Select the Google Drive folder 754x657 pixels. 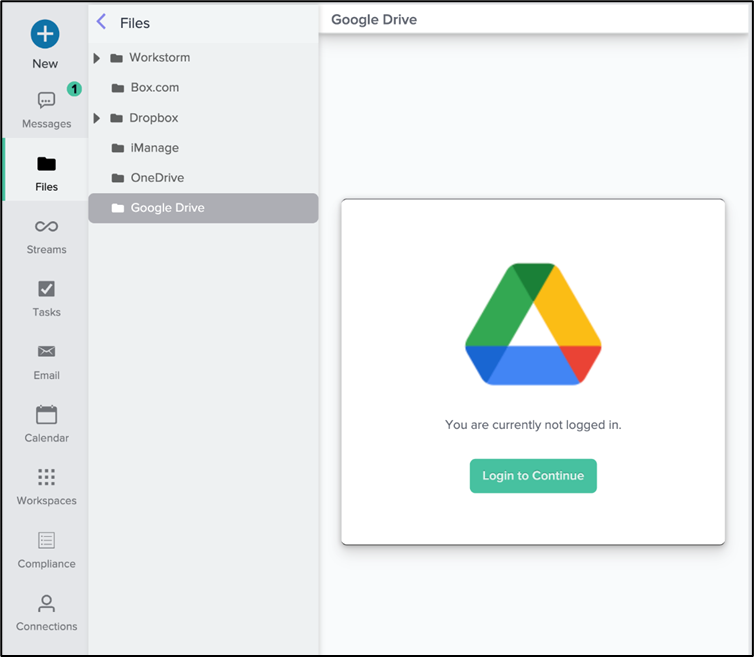click(x=203, y=208)
